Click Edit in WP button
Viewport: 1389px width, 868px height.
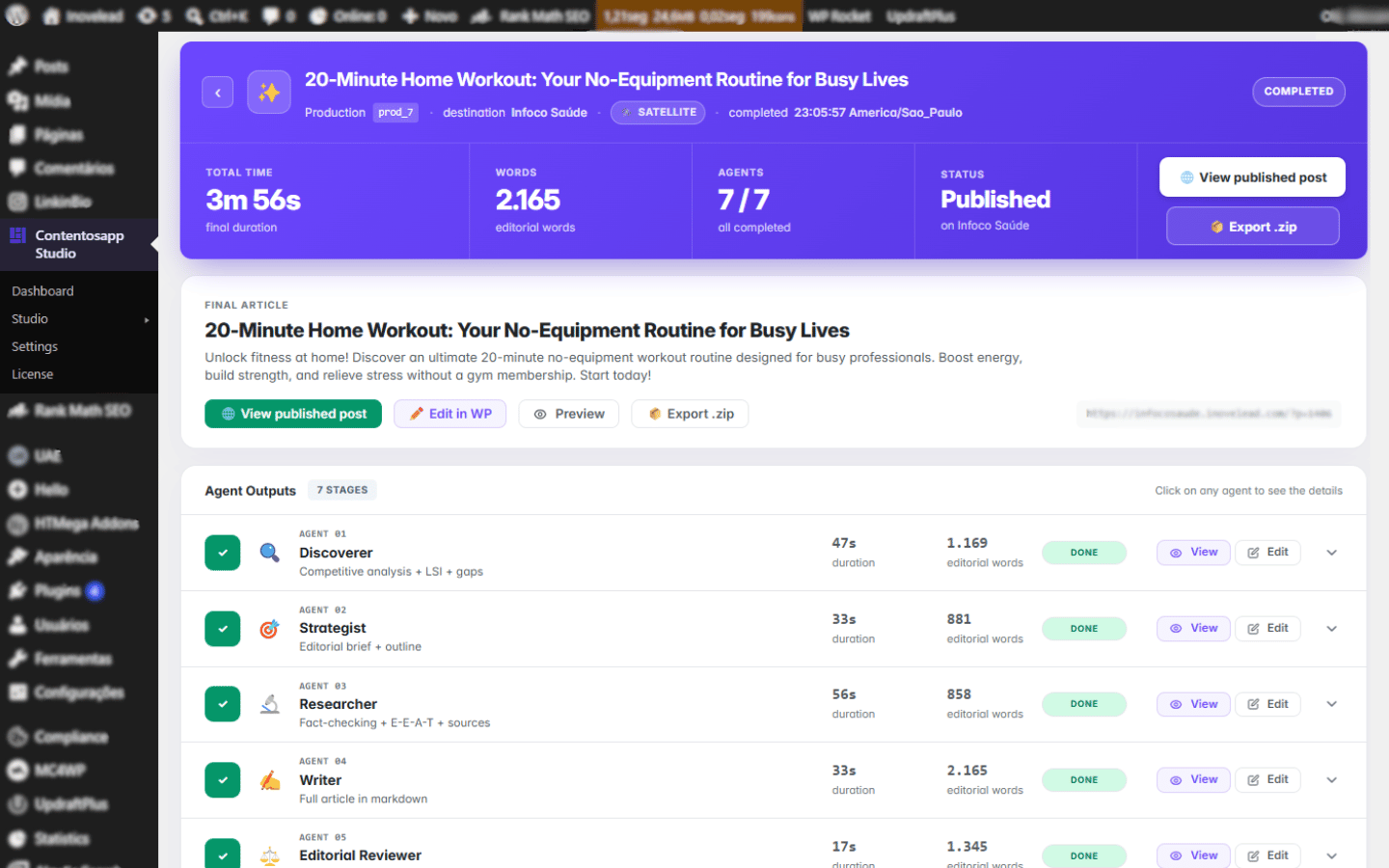click(x=450, y=414)
